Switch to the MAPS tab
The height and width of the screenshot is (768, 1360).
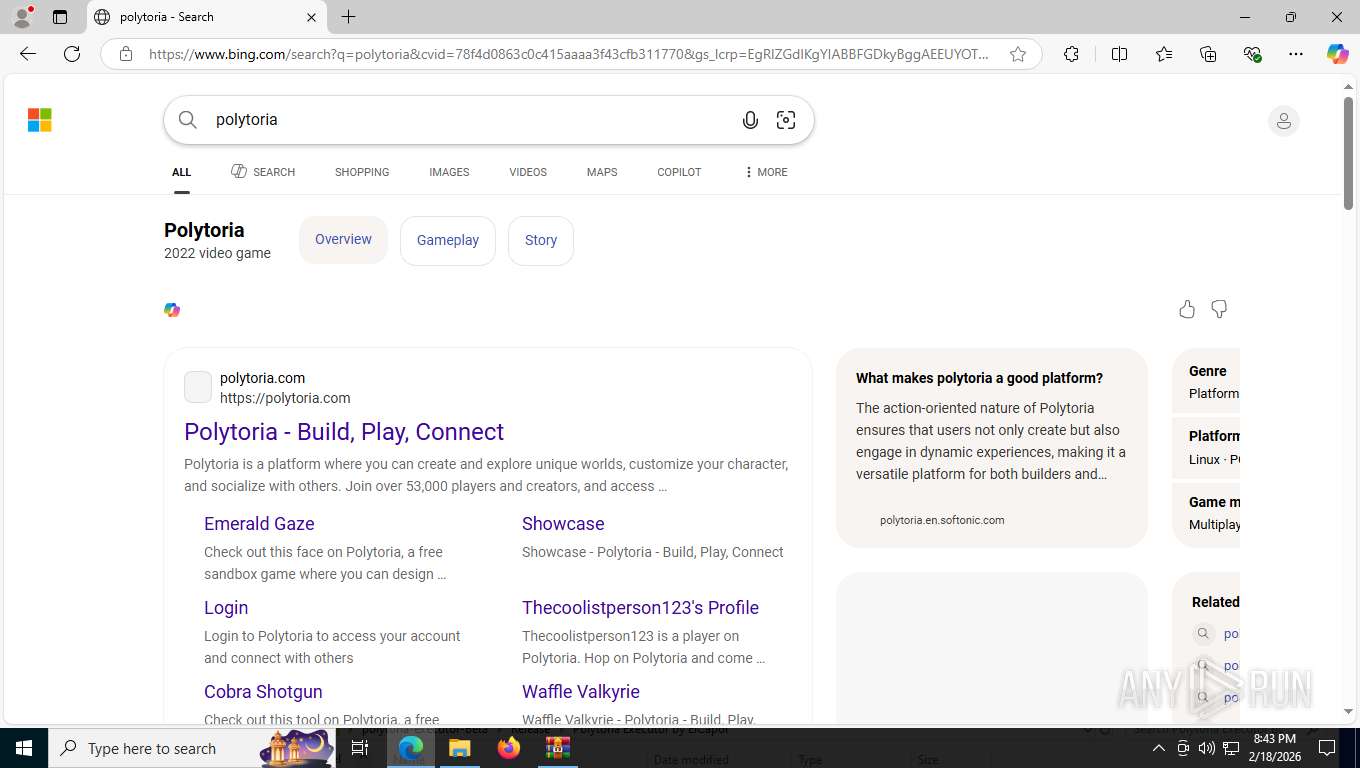coord(602,172)
